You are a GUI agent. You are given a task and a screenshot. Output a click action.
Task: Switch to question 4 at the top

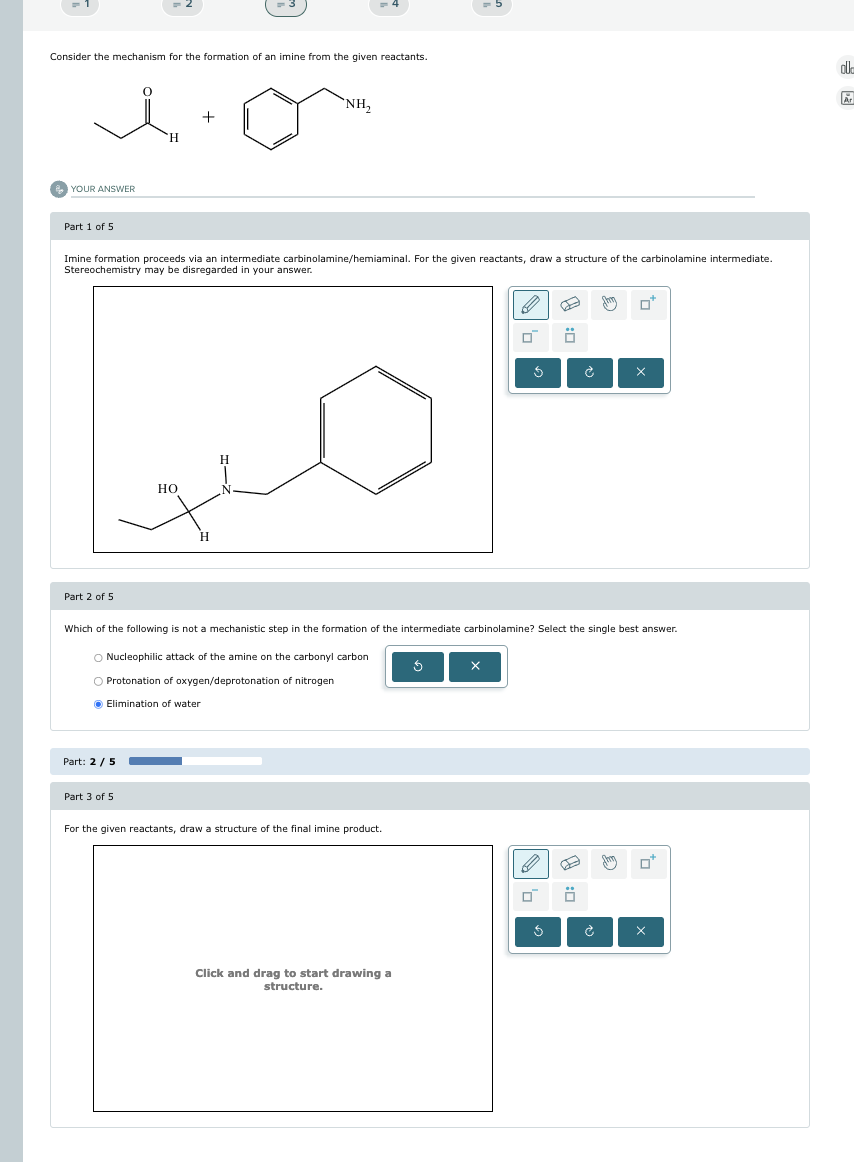pos(389,5)
